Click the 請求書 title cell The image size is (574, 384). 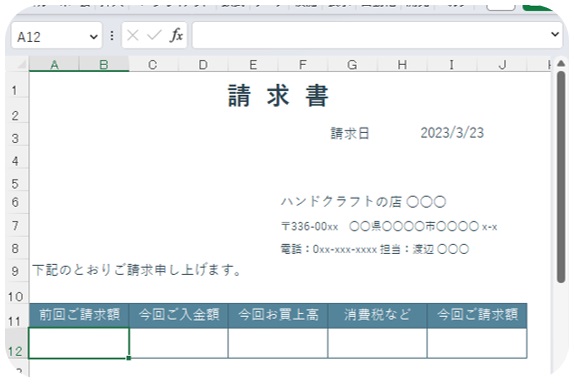pyautogui.click(x=278, y=96)
